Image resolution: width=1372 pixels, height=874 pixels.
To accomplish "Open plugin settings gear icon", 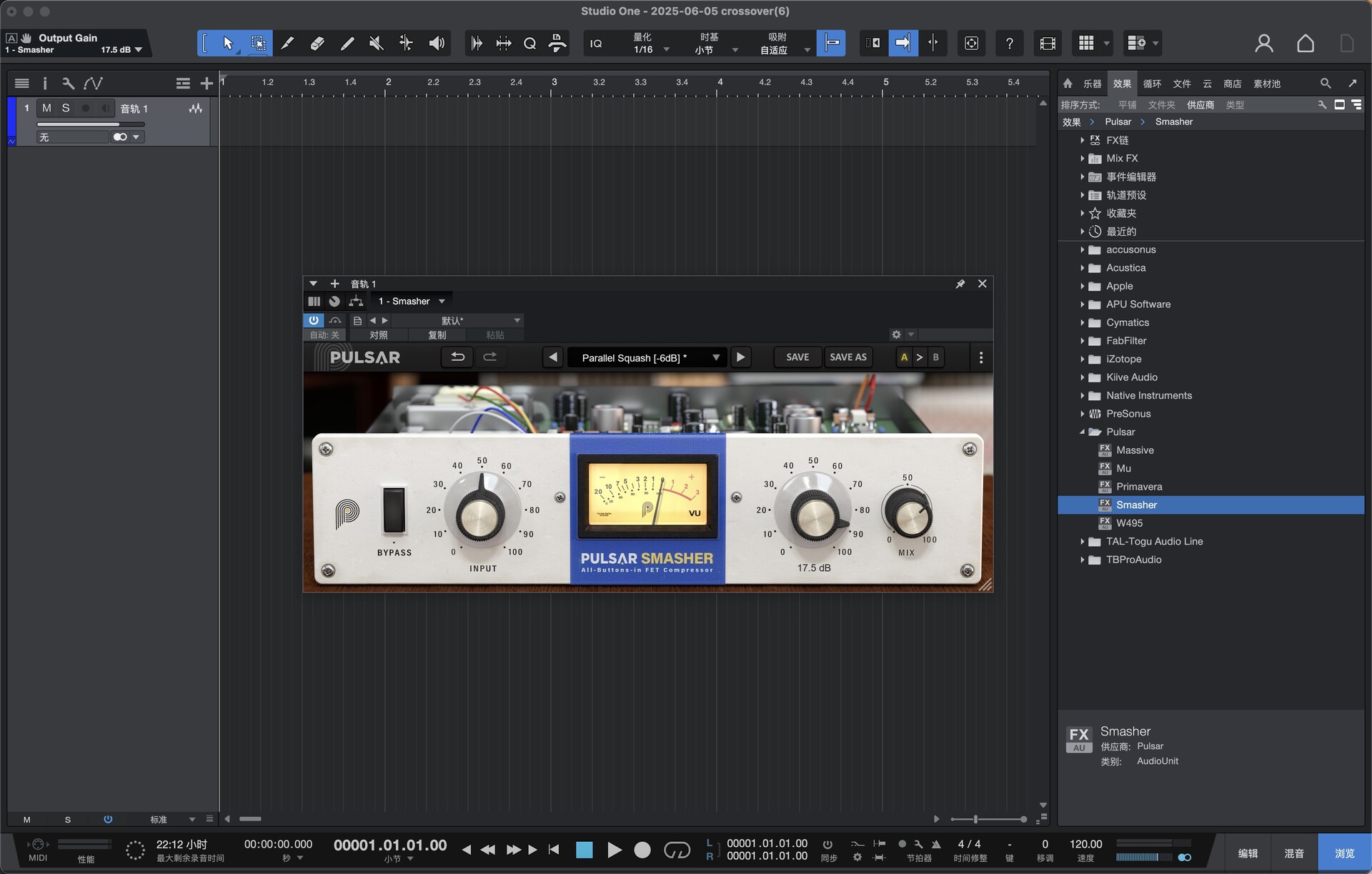I will click(896, 334).
